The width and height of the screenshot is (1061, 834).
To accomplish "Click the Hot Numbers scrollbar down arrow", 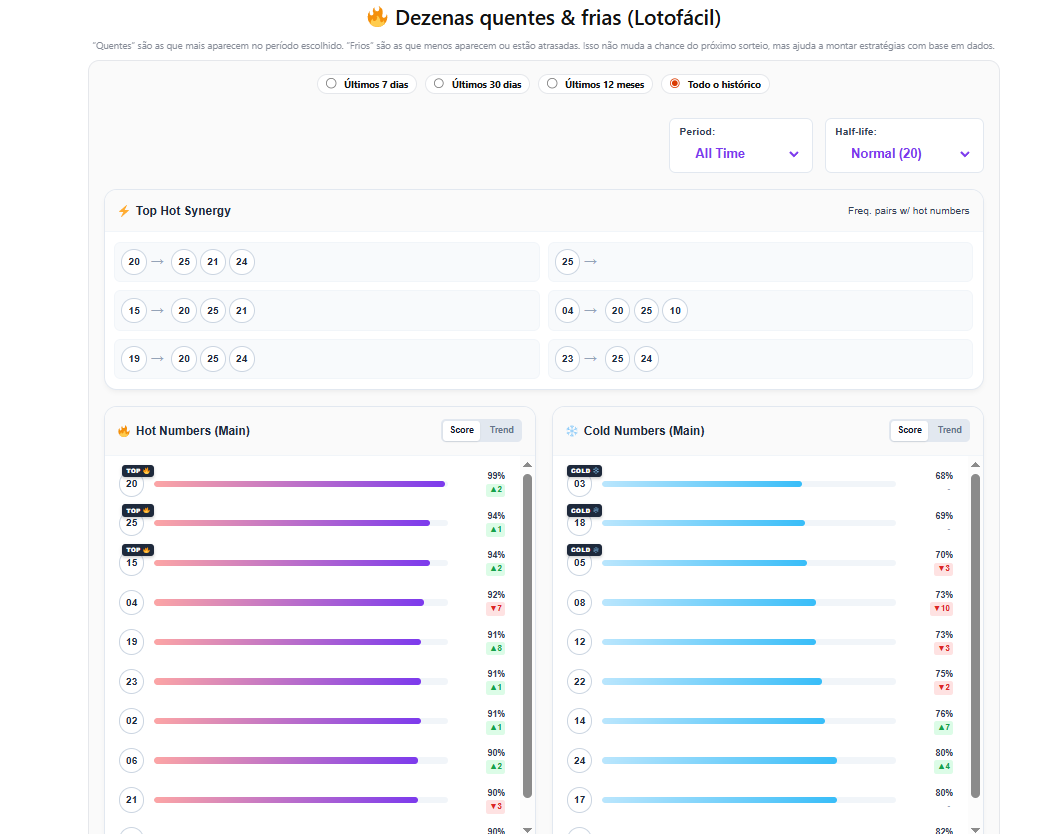I will pos(527,829).
